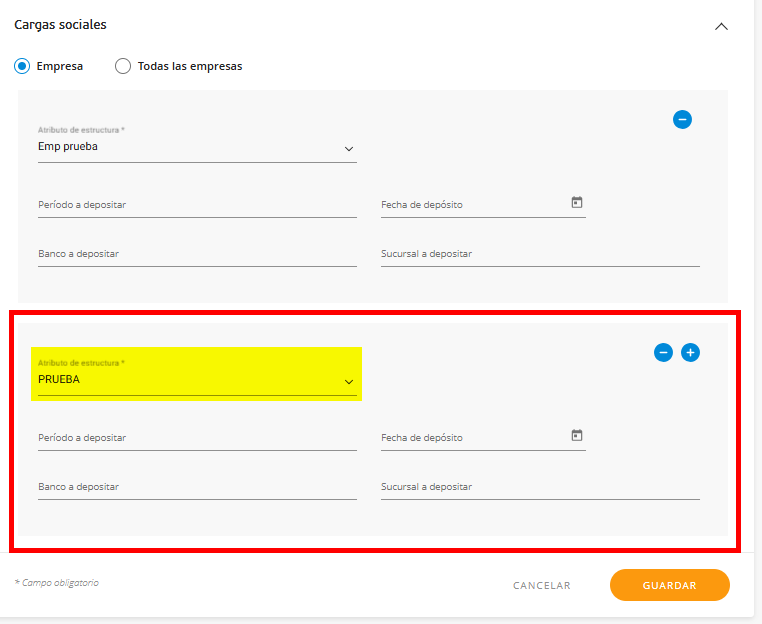Remove the Emp prueba block with minus icon
Image resolution: width=762 pixels, height=624 pixels.
coord(683,120)
